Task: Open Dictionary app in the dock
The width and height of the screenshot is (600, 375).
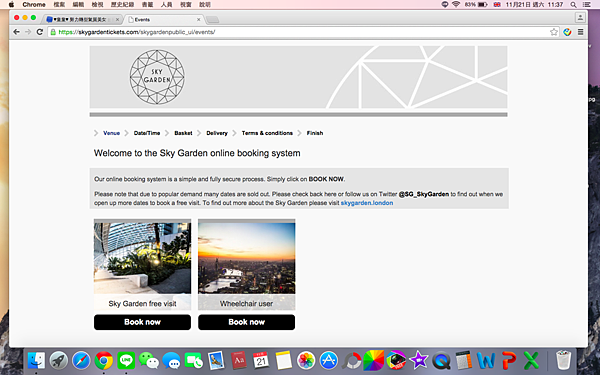Action: pos(239,360)
